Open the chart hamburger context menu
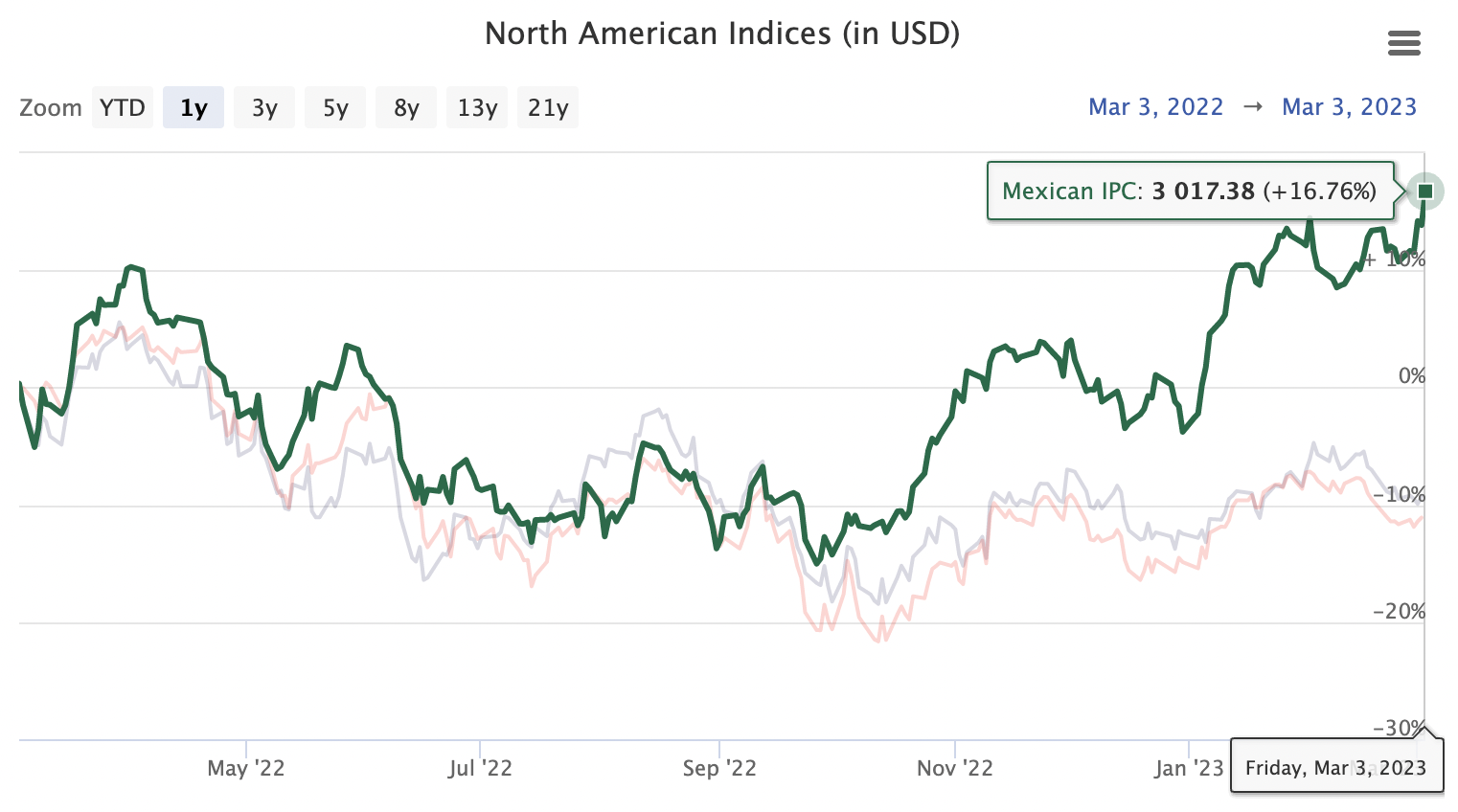 [x=1403, y=43]
